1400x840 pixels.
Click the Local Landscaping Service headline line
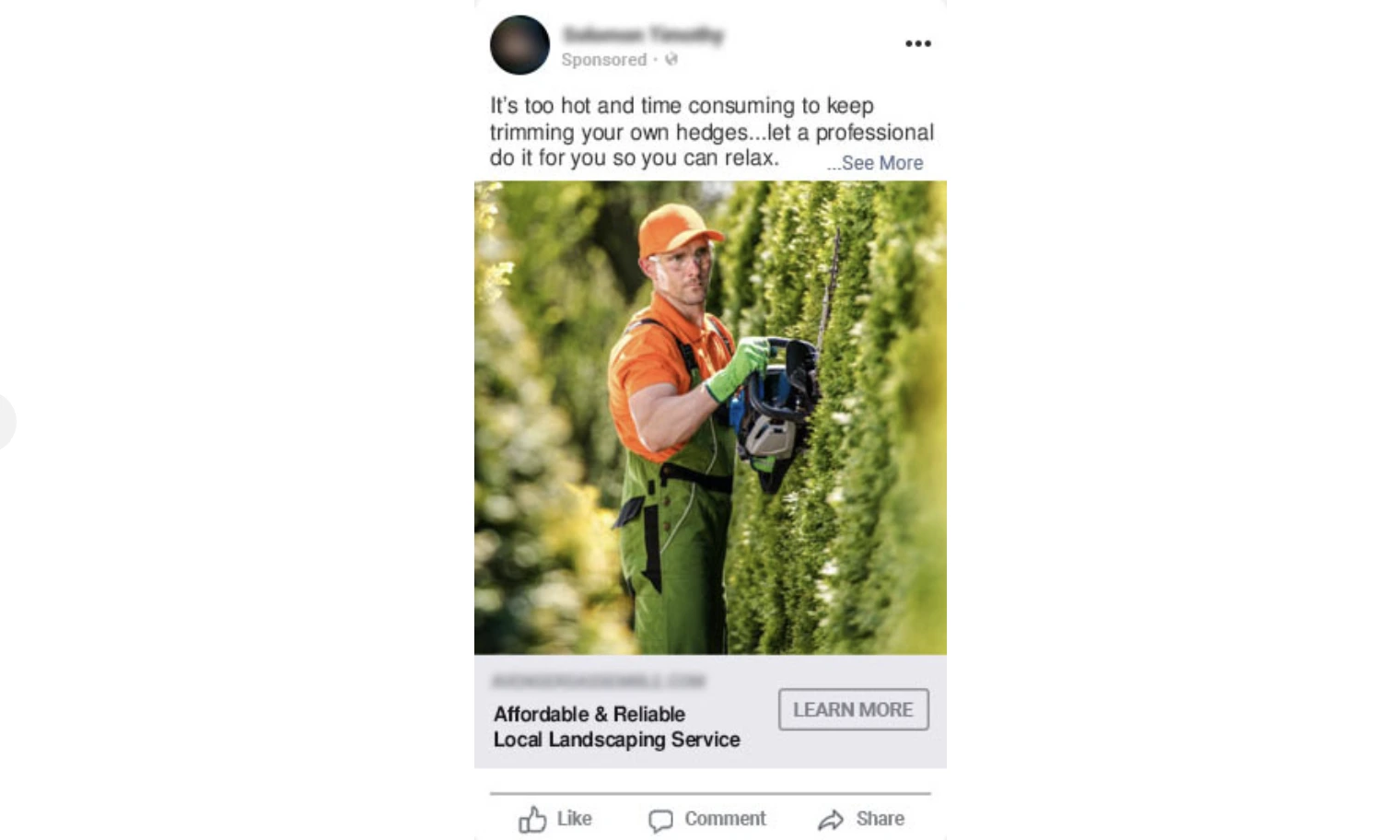616,740
